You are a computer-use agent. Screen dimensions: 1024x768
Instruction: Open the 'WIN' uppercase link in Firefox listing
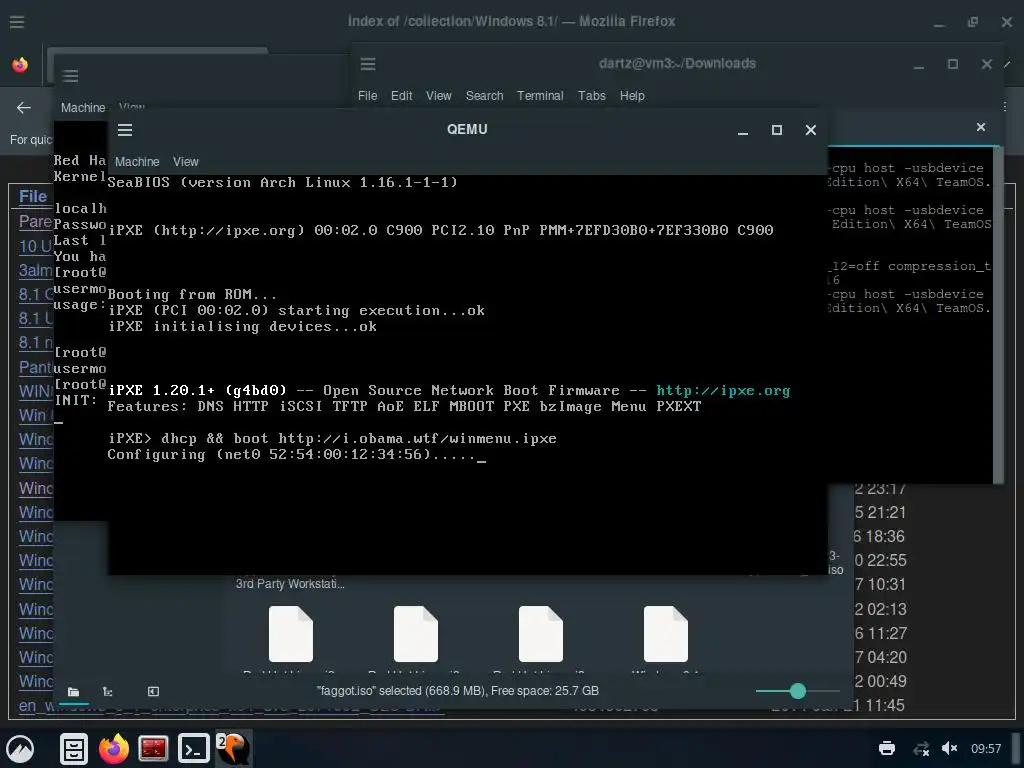click(35, 392)
